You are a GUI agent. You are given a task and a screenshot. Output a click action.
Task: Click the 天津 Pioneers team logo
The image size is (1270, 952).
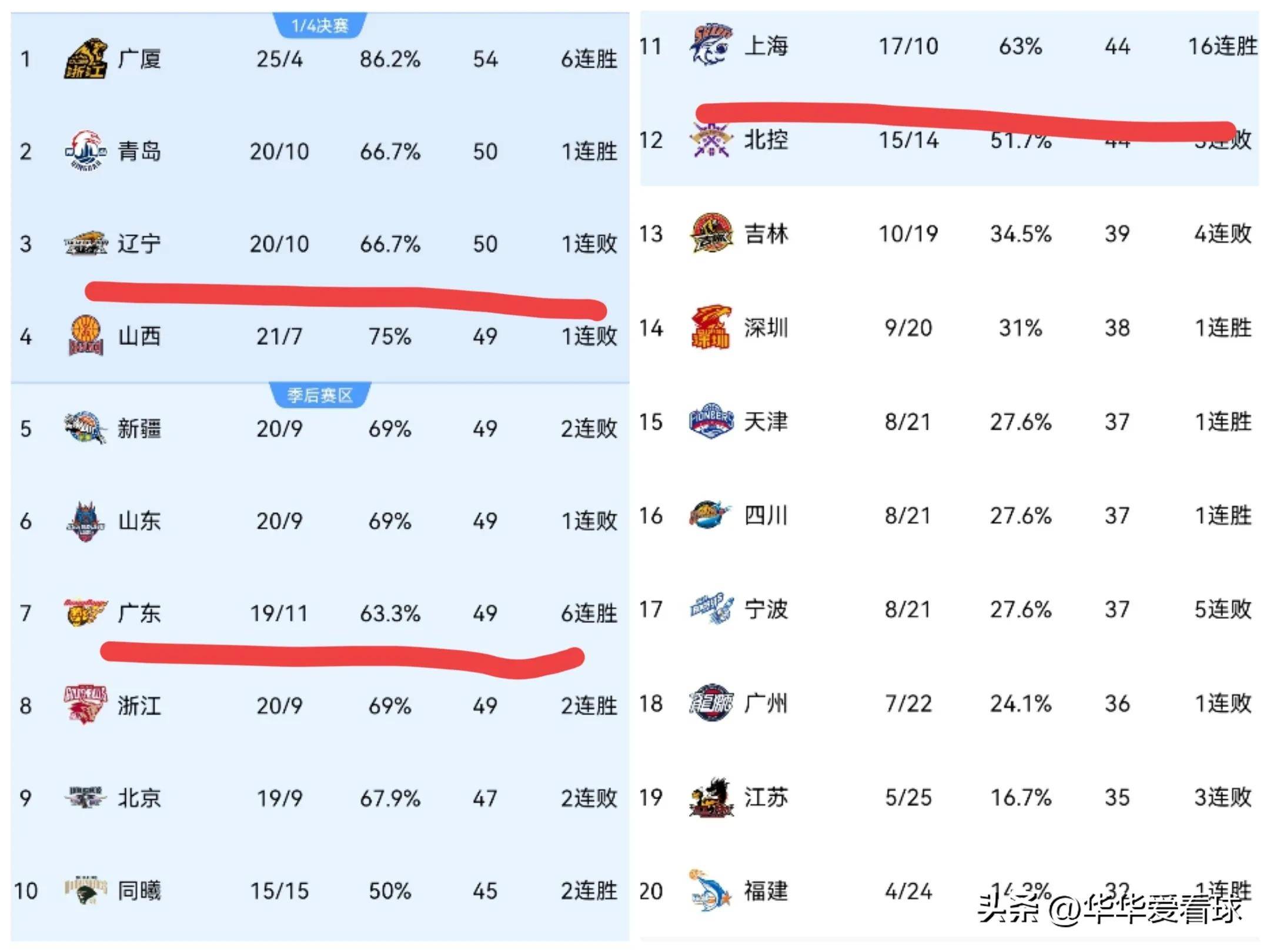pos(711,421)
